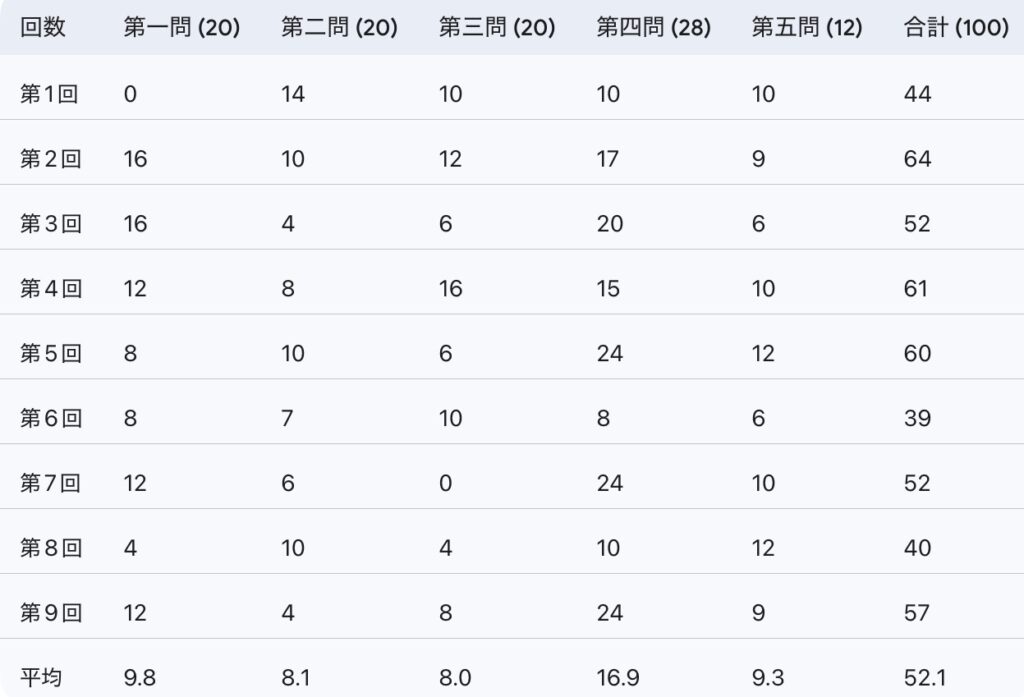
Task: Click the total 61 in 第4回 row
Action: pos(915,289)
